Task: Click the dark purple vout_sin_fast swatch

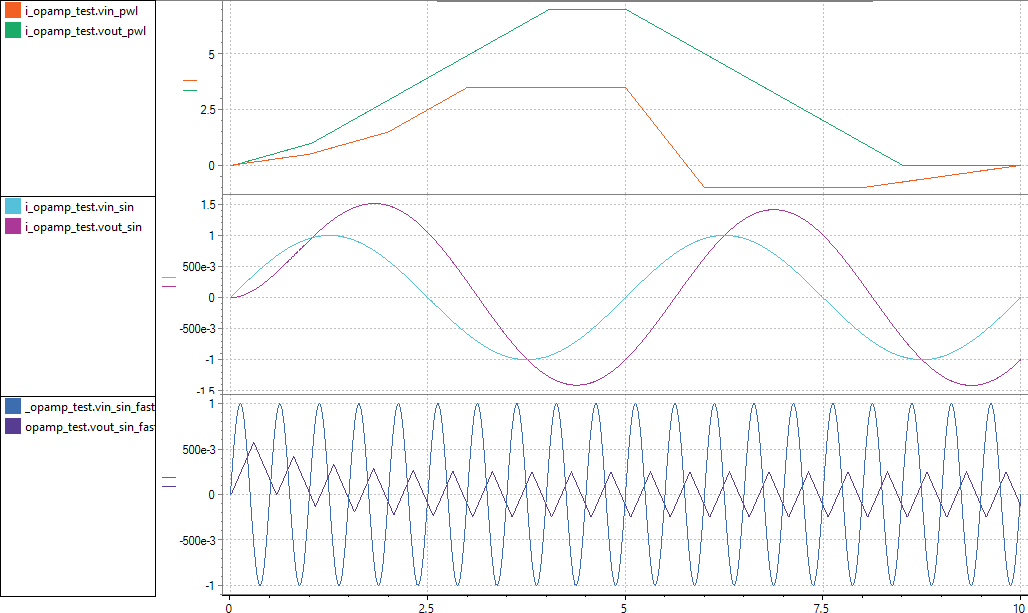Action: tap(12, 427)
